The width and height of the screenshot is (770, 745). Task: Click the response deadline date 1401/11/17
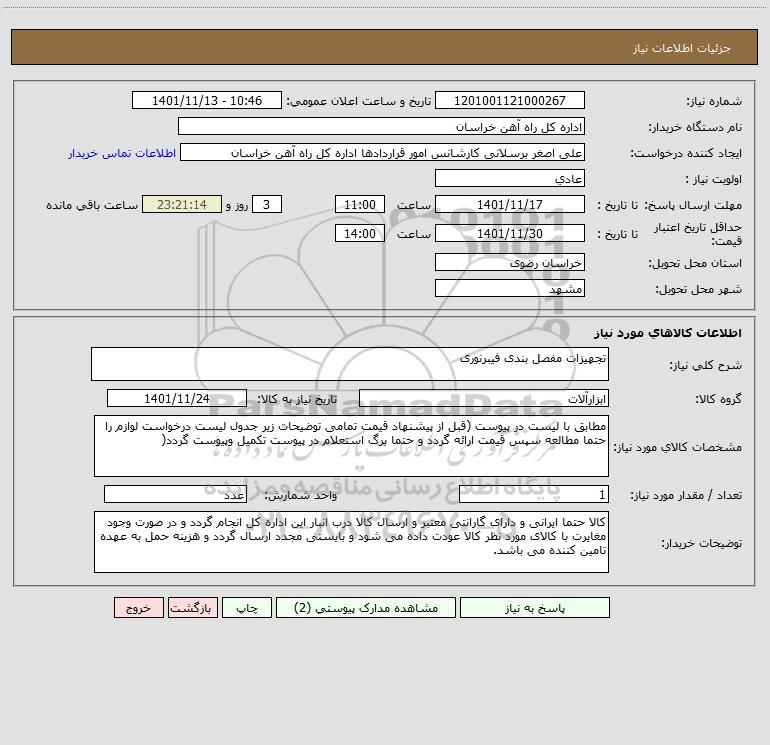click(x=510, y=204)
